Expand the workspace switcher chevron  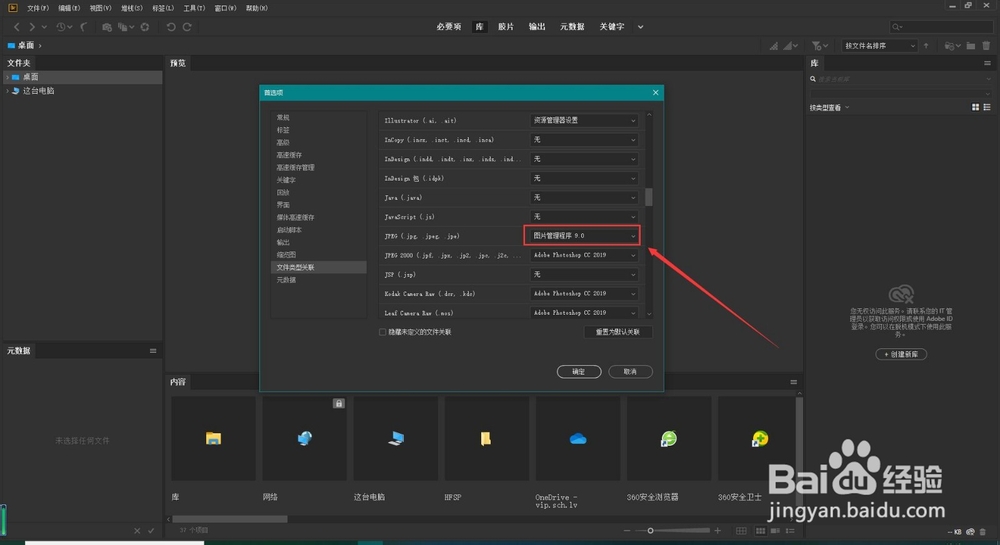click(640, 27)
